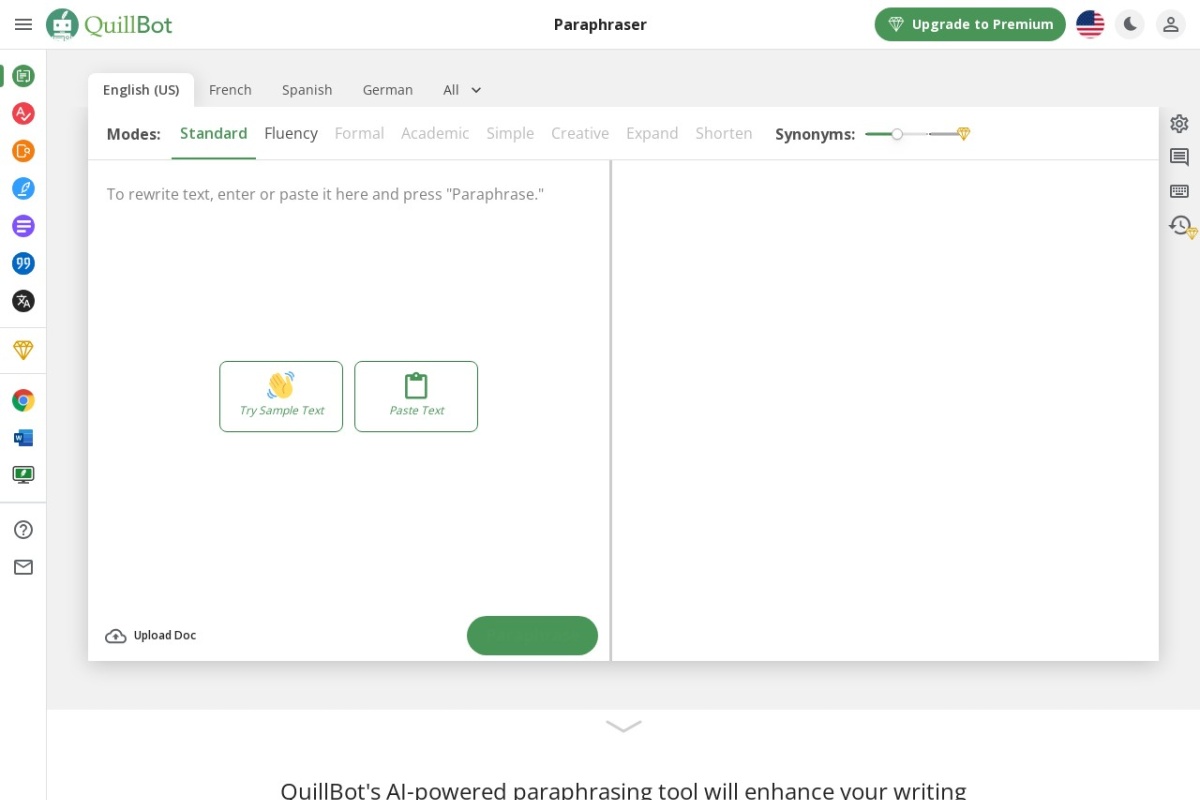
Task: Click the Synonyms slider handle
Action: 897,134
